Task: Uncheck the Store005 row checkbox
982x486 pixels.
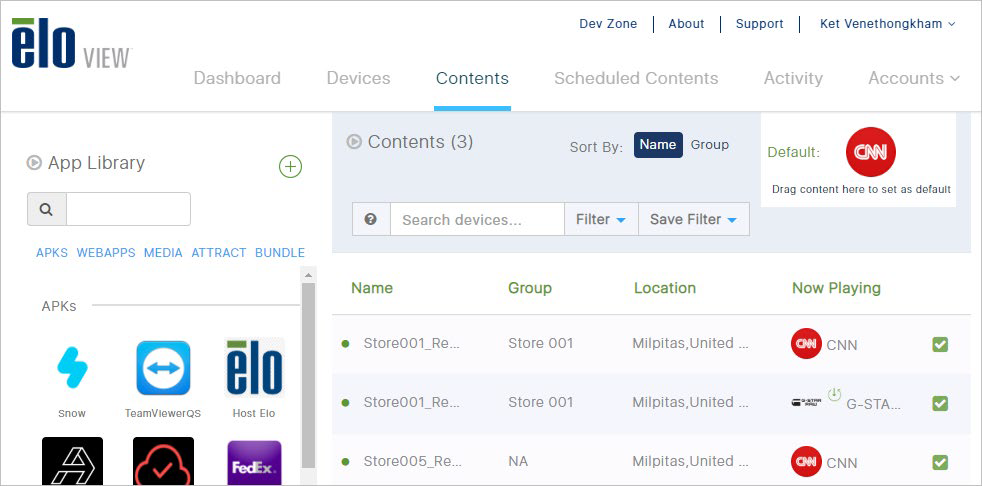Action: (x=940, y=462)
